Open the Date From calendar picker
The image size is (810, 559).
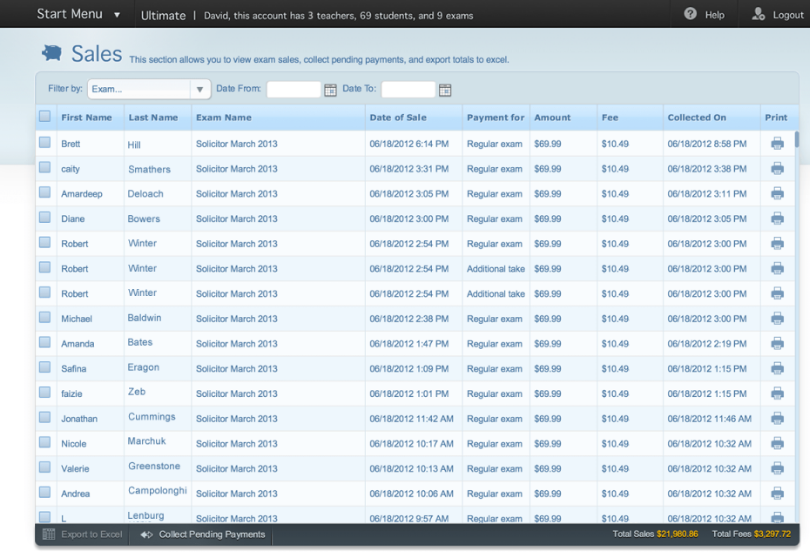[x=330, y=90]
